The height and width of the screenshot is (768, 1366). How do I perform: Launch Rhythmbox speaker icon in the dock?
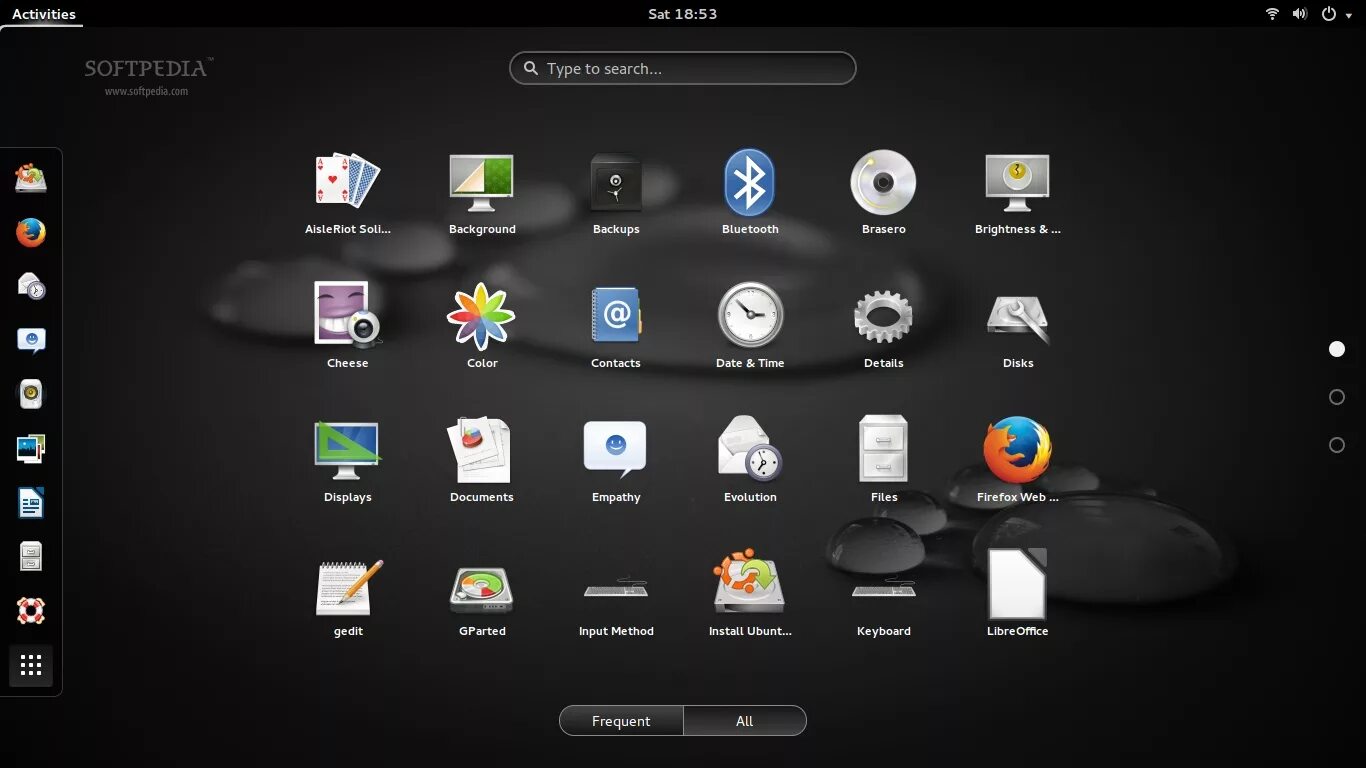pyautogui.click(x=31, y=394)
